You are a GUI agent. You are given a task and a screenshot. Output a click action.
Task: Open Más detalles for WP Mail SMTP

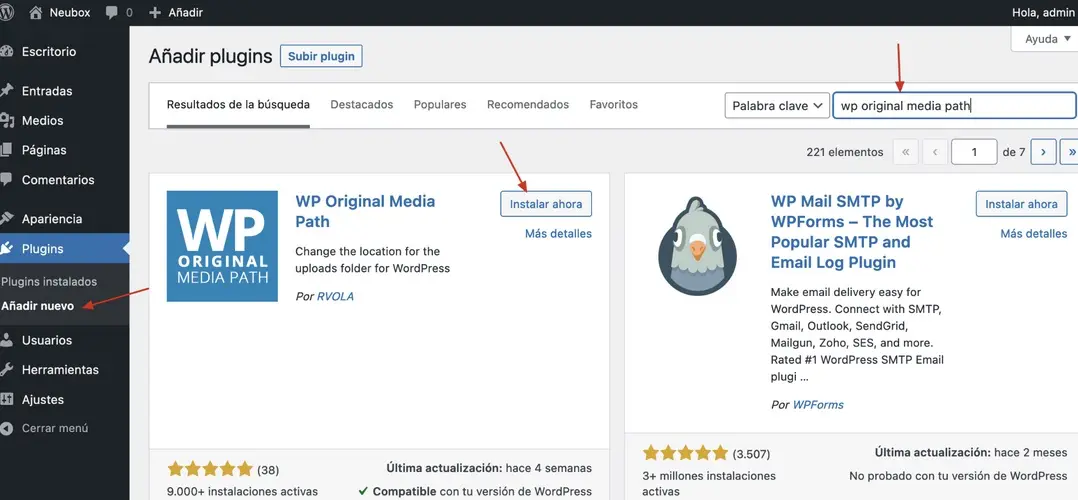click(x=1034, y=234)
